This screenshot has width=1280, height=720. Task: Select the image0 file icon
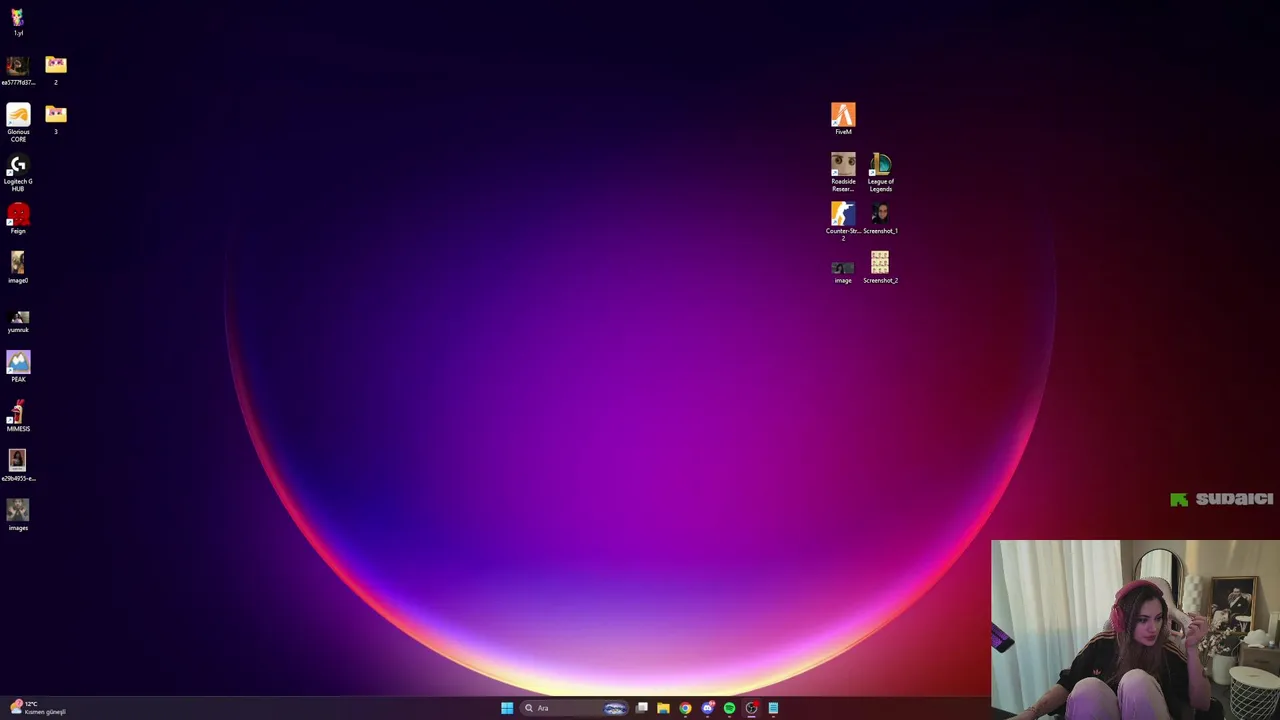[18, 268]
